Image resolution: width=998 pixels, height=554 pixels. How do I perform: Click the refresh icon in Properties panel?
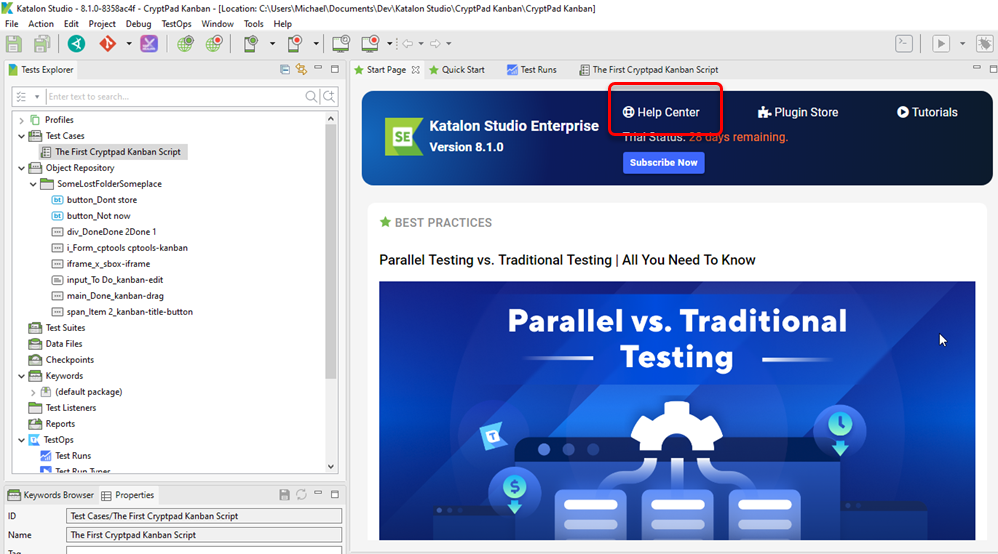(x=301, y=495)
